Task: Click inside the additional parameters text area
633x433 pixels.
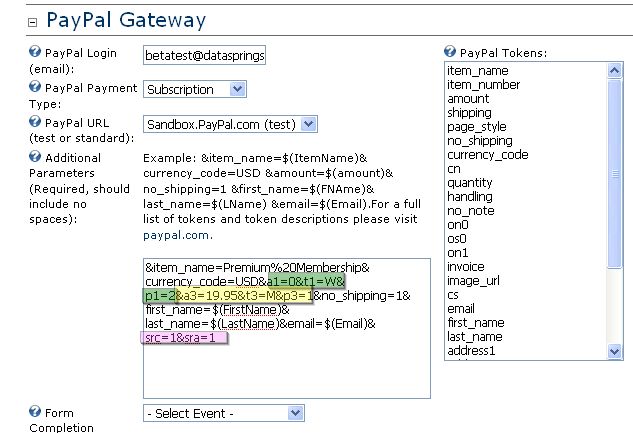Action: pos(287,328)
